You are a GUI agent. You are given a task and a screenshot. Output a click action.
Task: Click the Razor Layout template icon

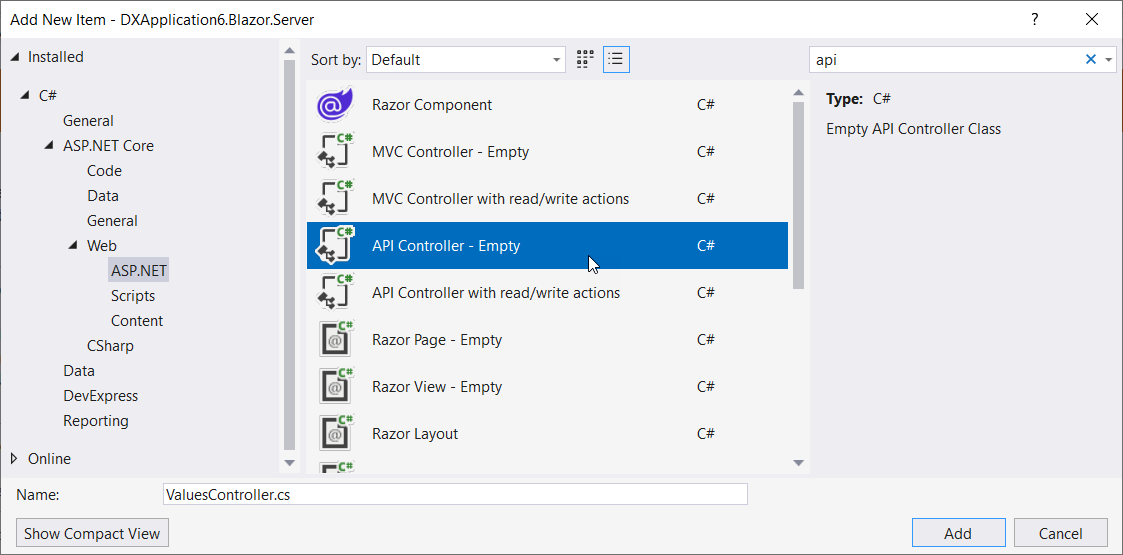tap(335, 433)
